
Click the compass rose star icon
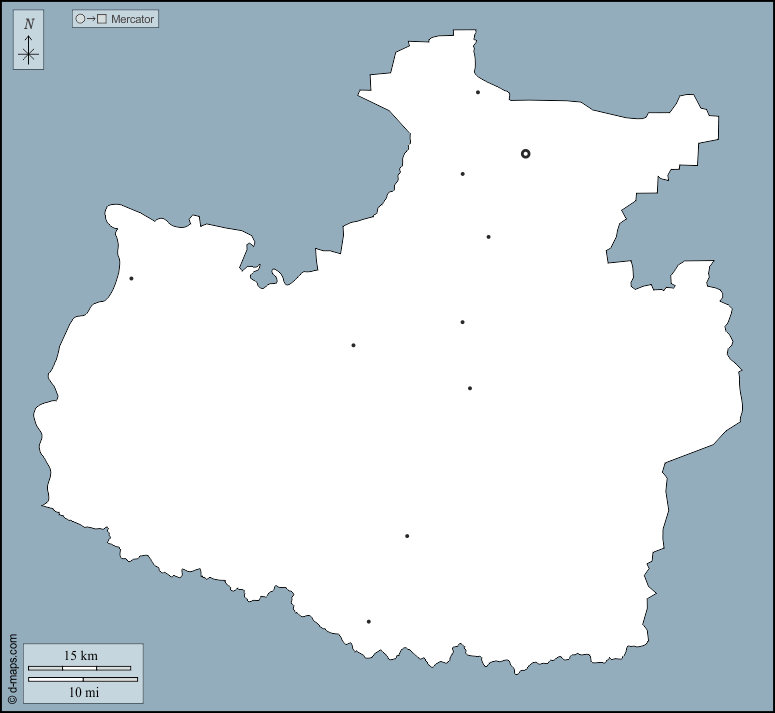click(x=28, y=55)
